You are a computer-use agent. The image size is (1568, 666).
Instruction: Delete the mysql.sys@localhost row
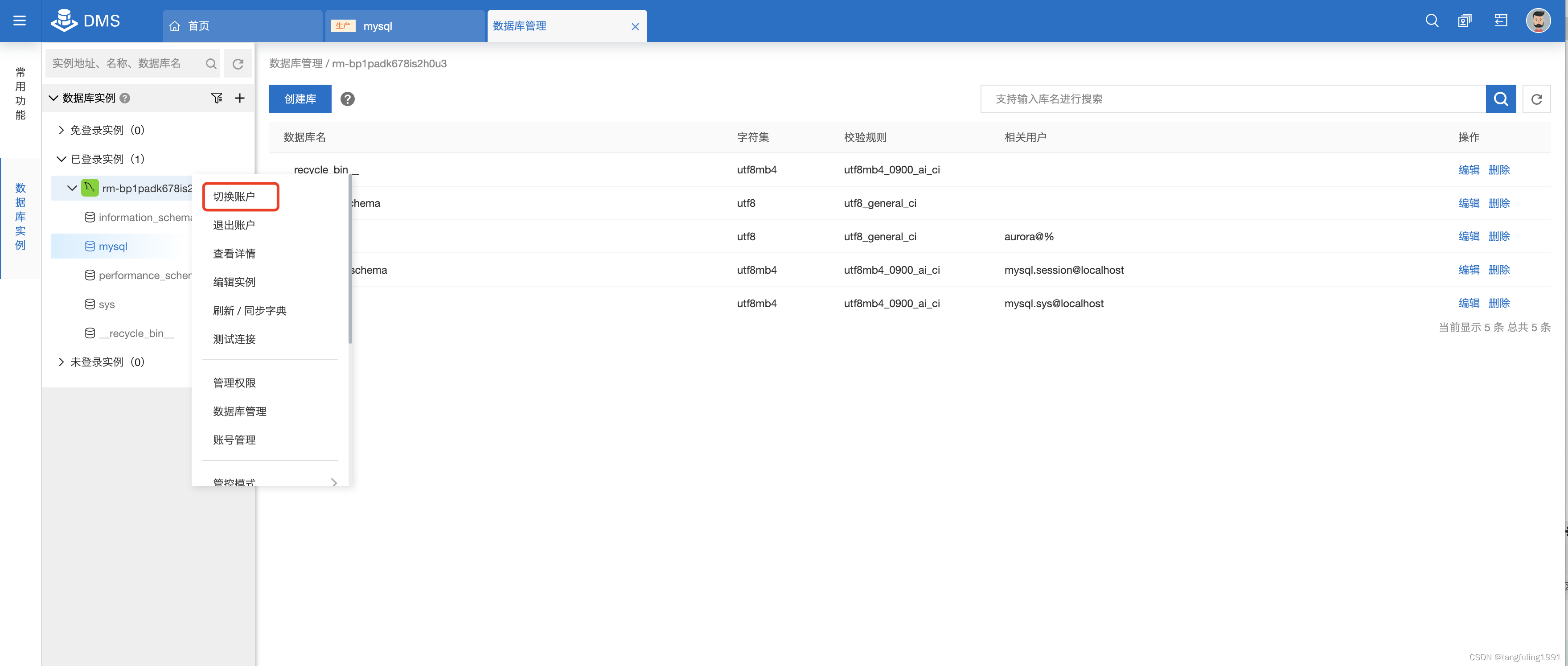tap(1498, 304)
